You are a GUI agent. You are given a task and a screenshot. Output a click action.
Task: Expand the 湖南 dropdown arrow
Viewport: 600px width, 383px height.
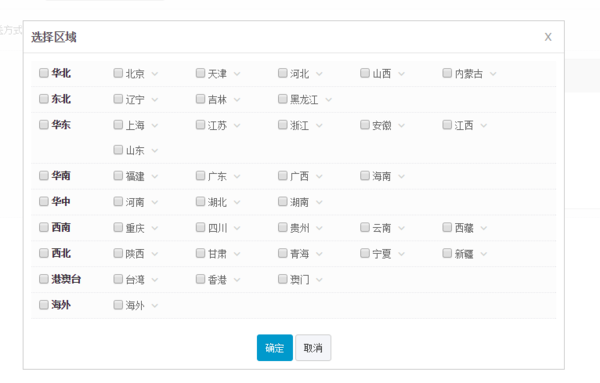coord(319,202)
